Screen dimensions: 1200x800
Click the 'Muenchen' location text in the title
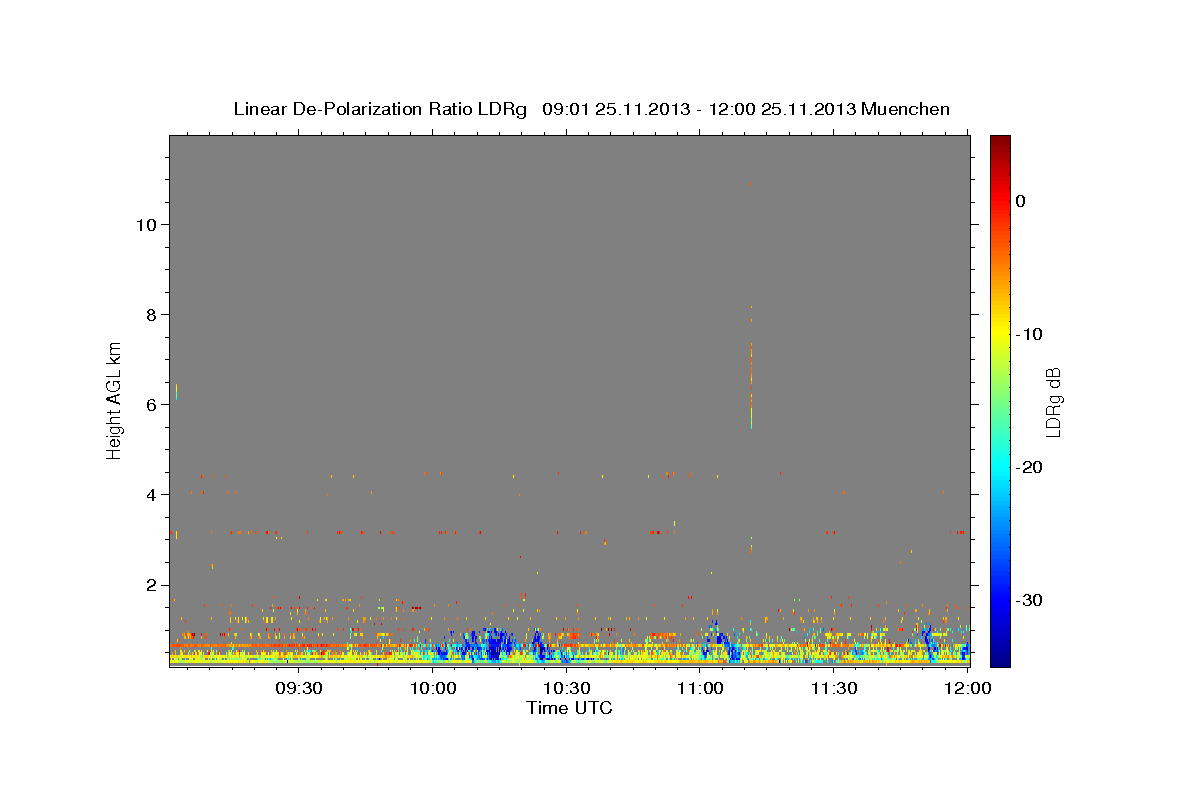click(x=906, y=109)
